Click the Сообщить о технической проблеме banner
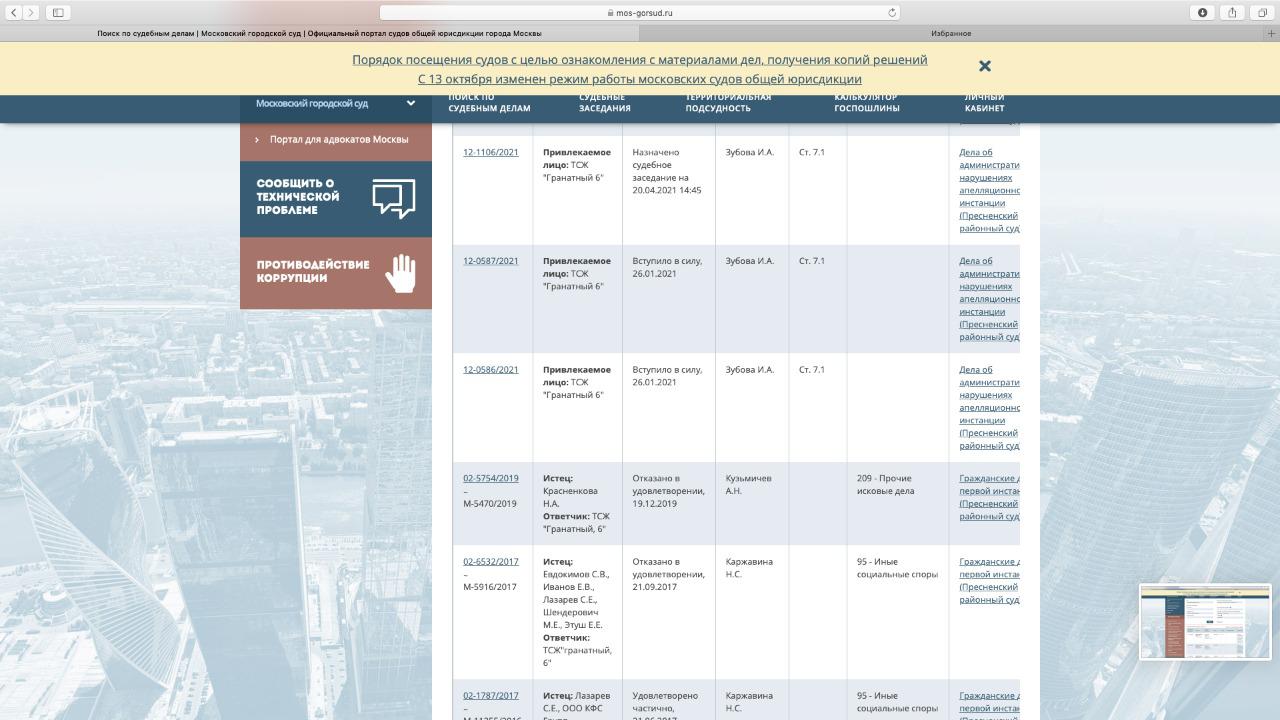 click(x=335, y=198)
